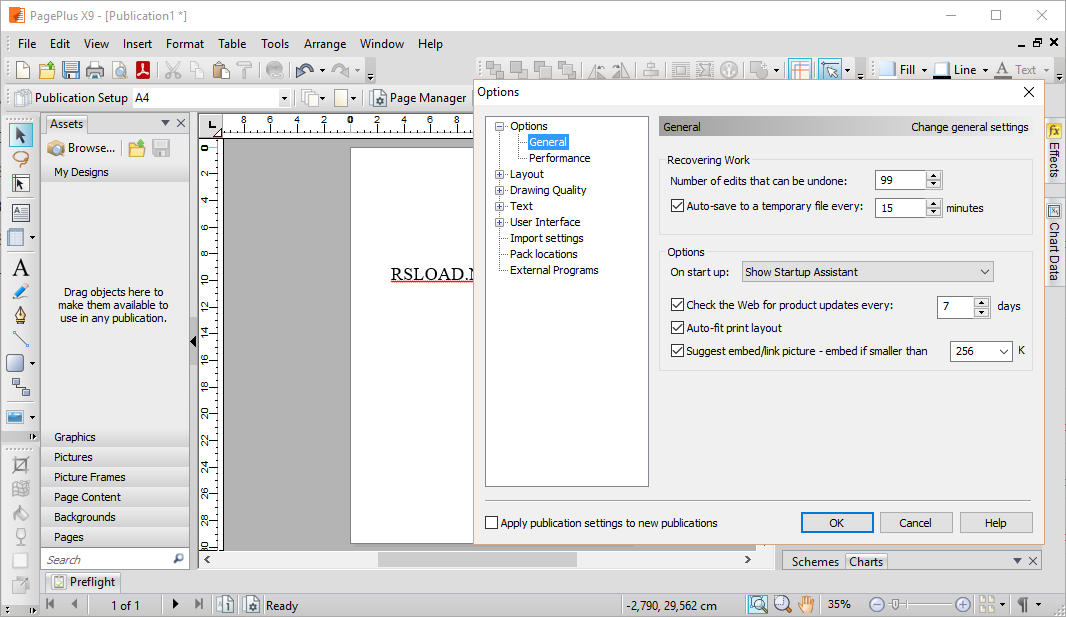Select the Pen tool
This screenshot has height=617, width=1066.
coord(20,315)
